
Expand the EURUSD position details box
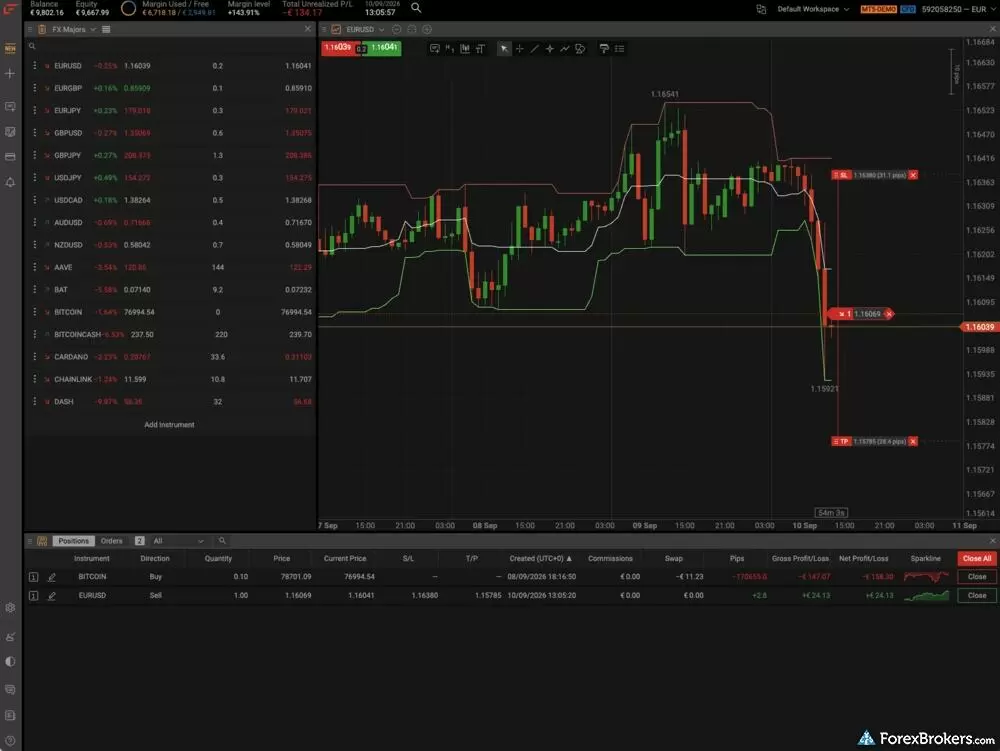(x=33, y=596)
